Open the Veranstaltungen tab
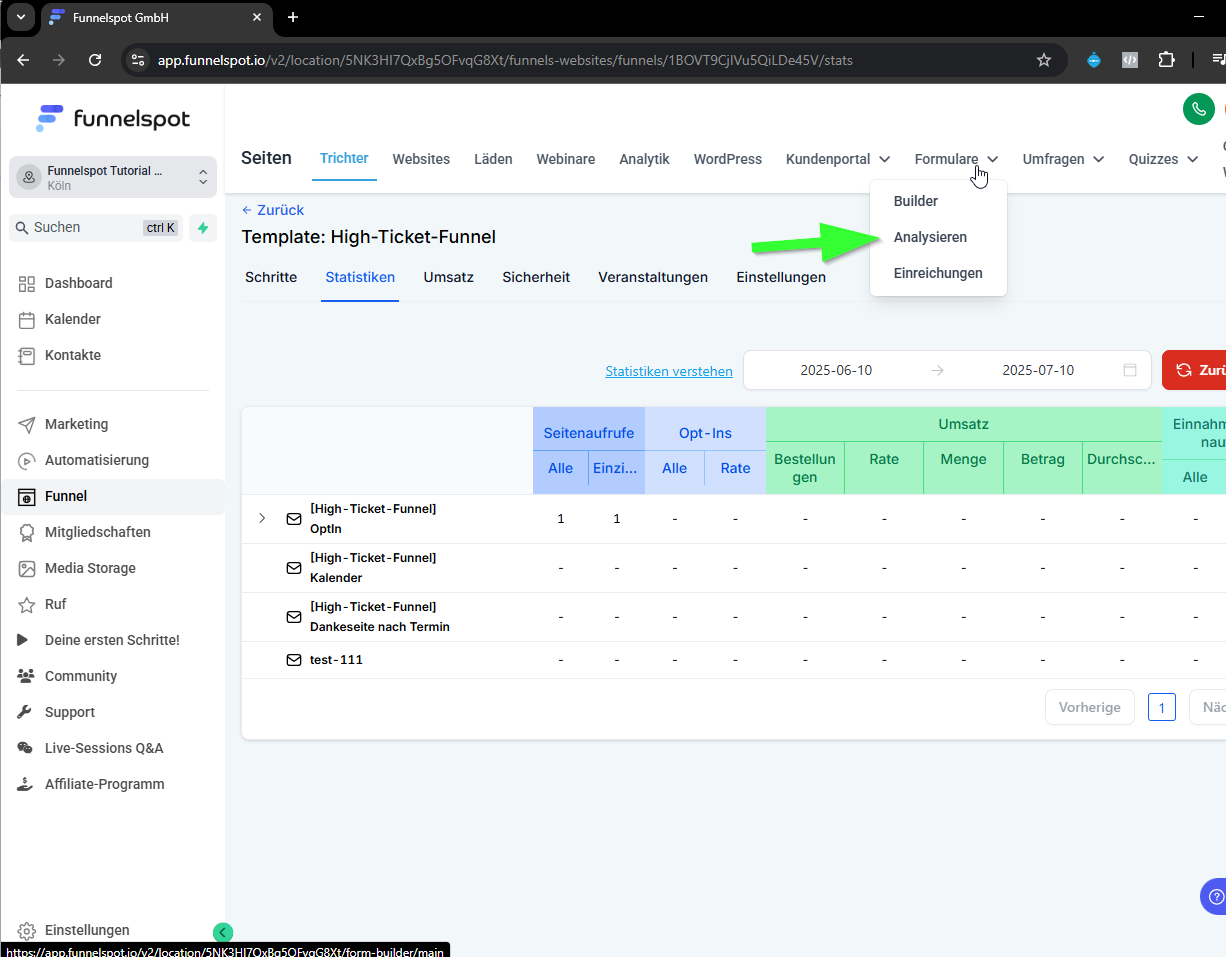 pos(653,277)
